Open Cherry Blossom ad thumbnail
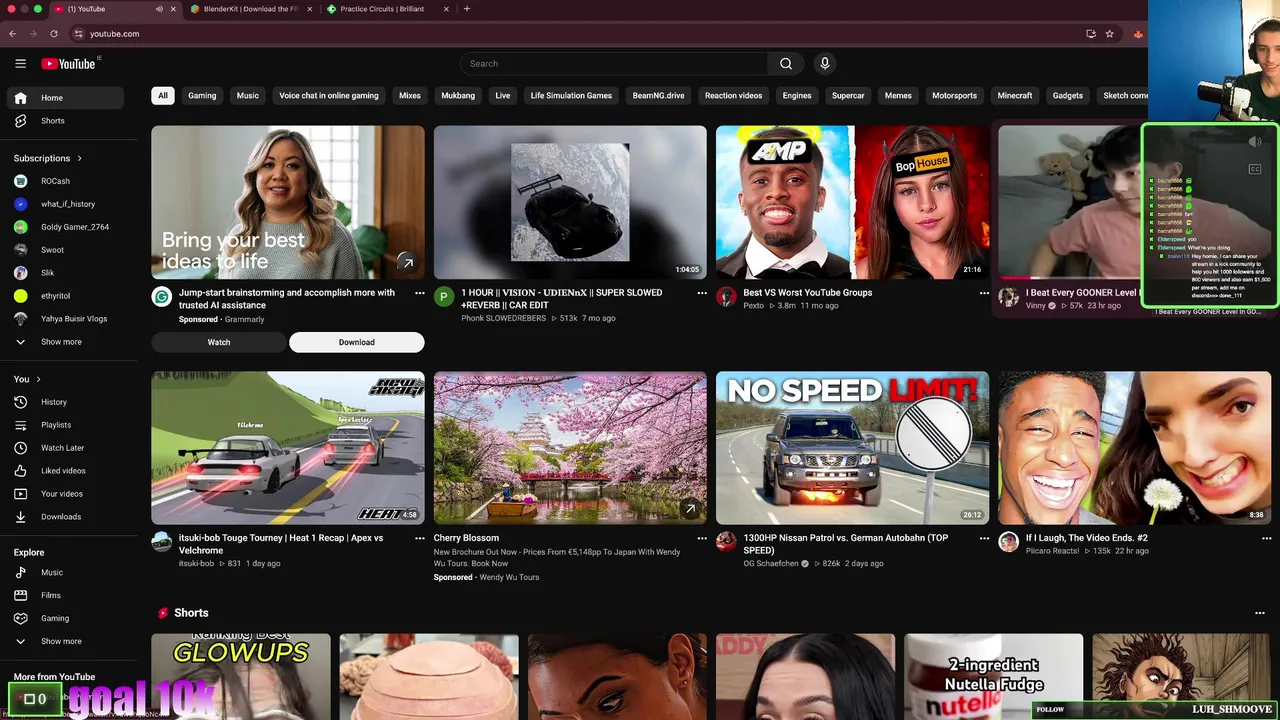This screenshot has height=720, width=1280. (570, 448)
